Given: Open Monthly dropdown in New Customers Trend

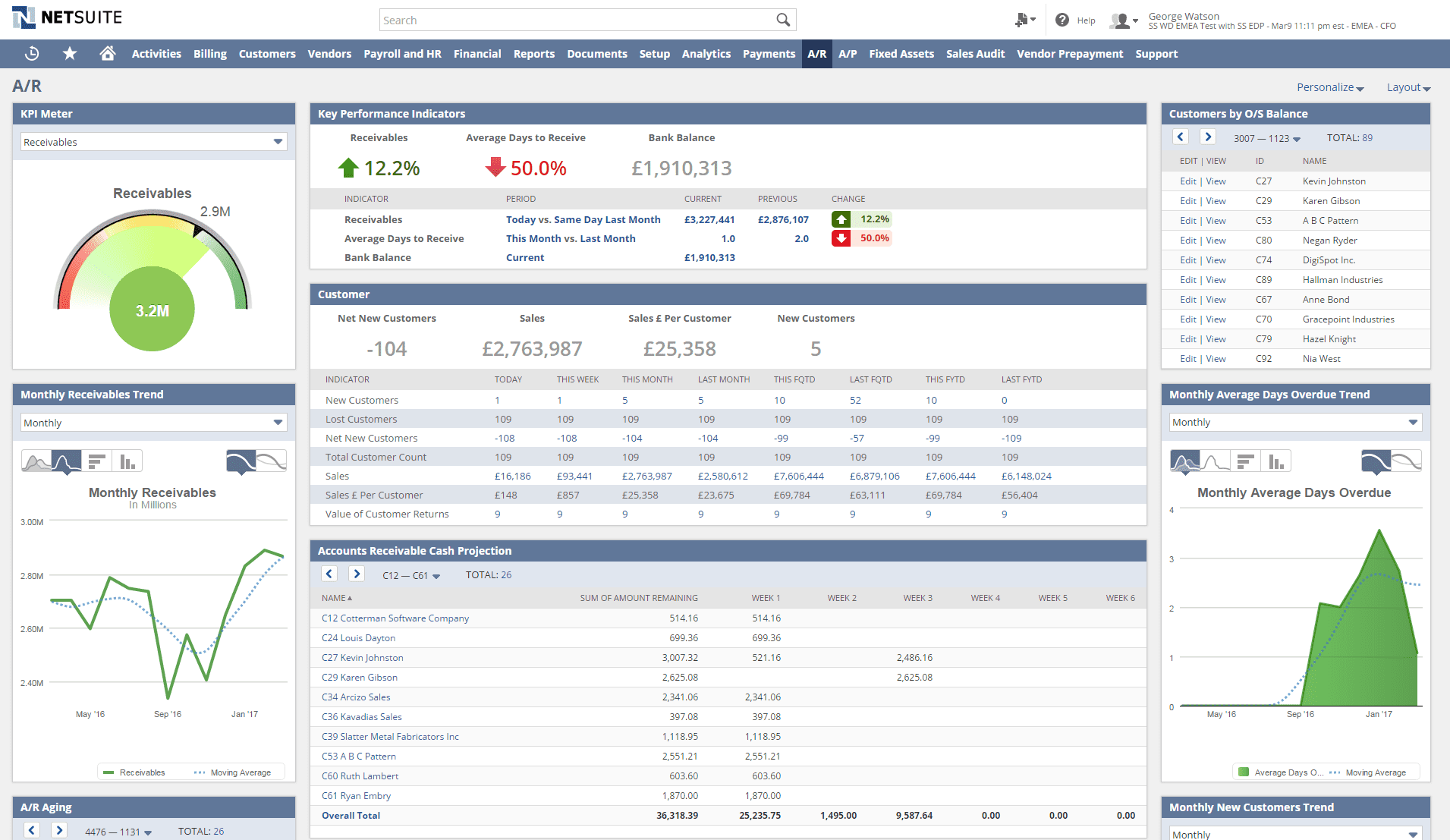Looking at the screenshot, I should [x=1295, y=833].
